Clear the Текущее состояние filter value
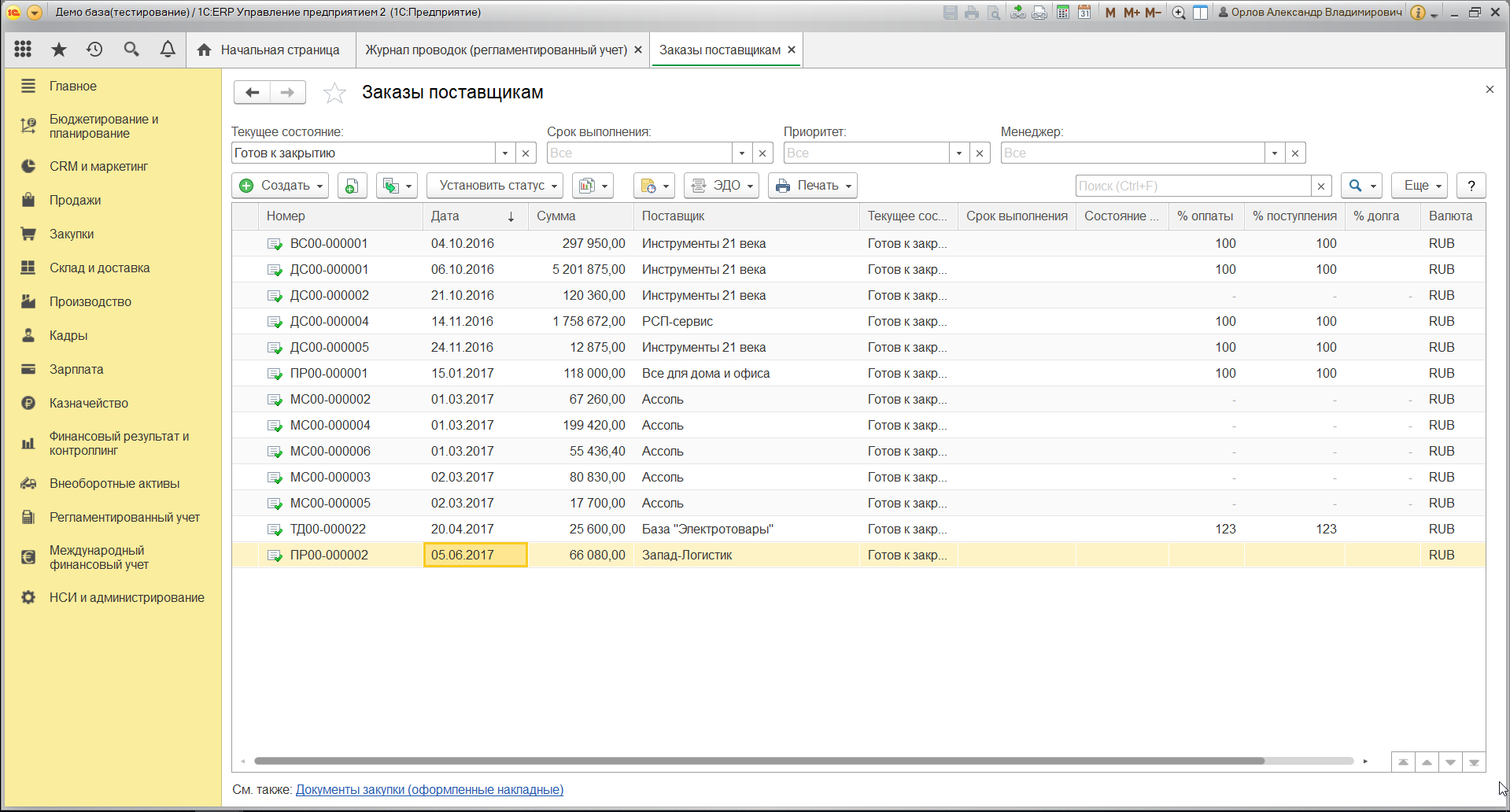This screenshot has height=812, width=1510. 526,153
